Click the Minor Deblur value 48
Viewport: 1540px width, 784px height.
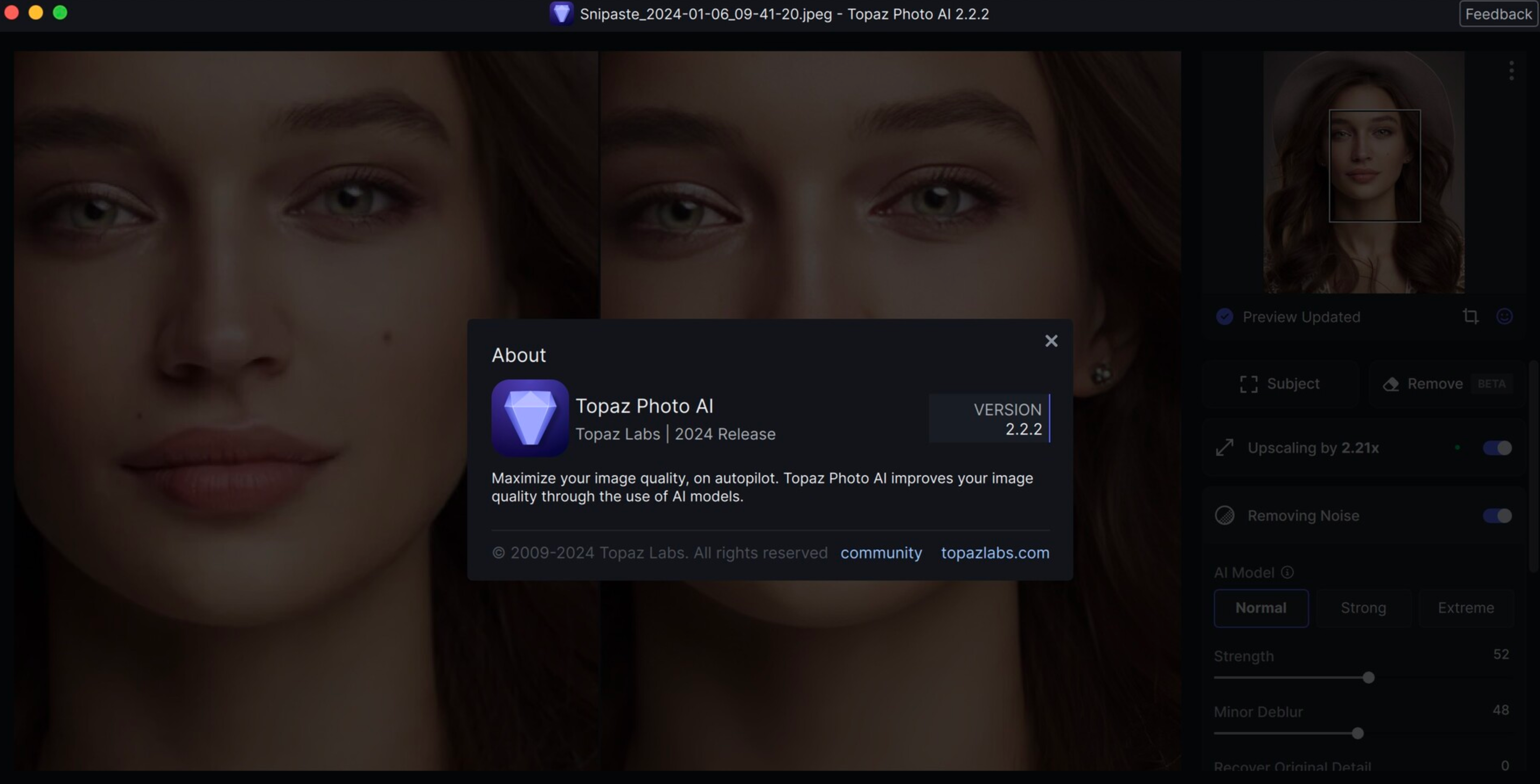click(1501, 710)
